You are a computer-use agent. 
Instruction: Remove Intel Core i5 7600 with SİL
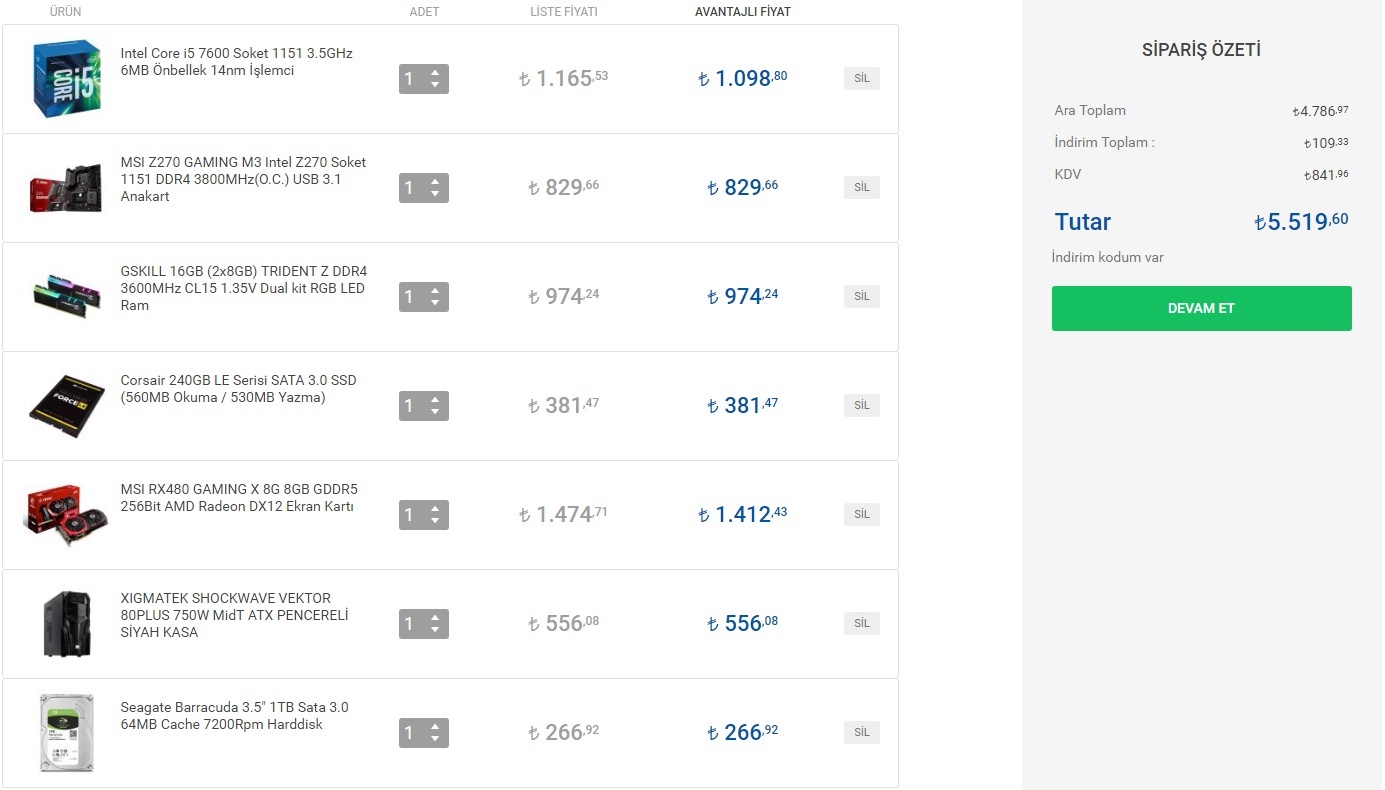(x=861, y=79)
